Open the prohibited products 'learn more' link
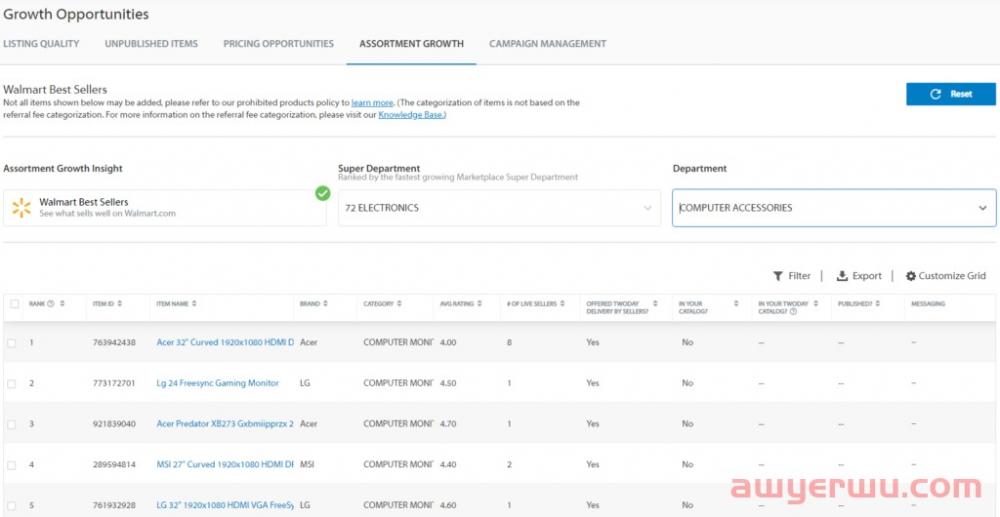Viewport: 1000px width, 517px height. click(372, 103)
